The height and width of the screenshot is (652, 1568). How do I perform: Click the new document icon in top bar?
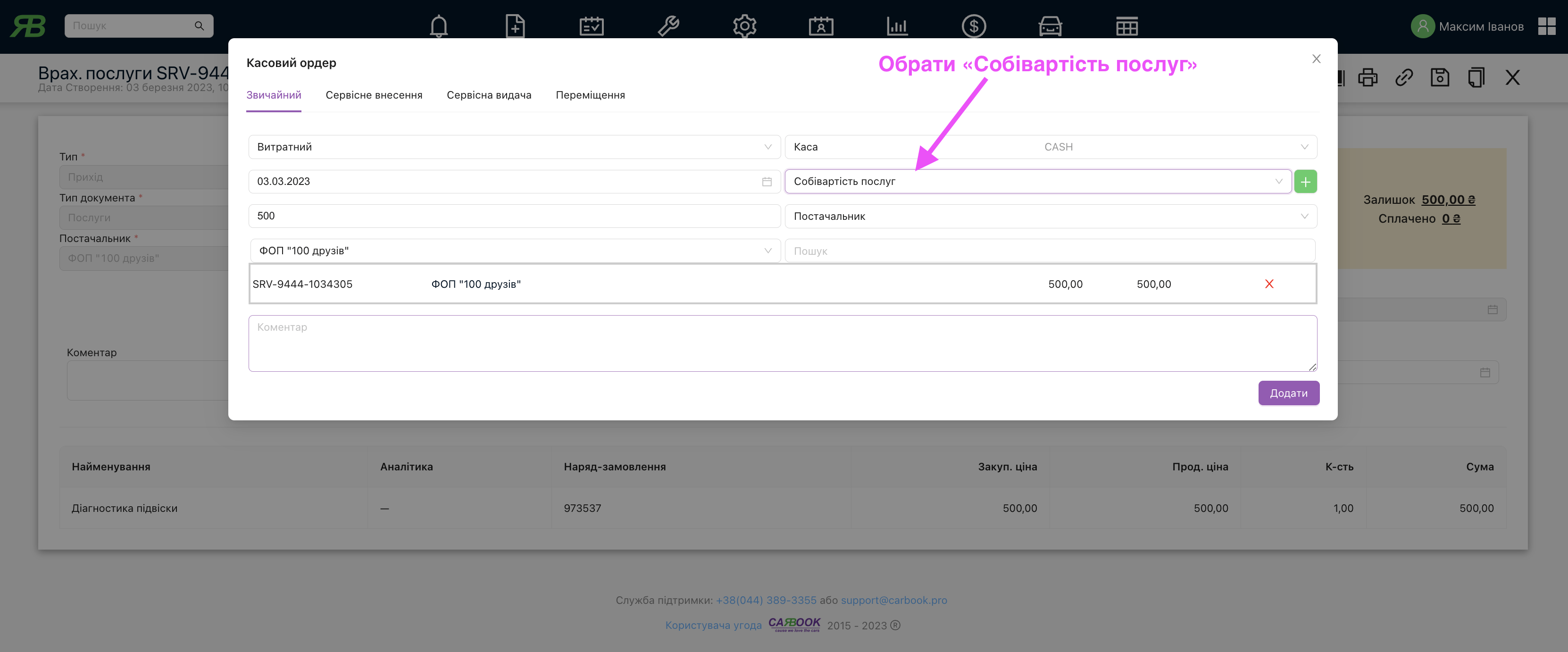pos(515,26)
